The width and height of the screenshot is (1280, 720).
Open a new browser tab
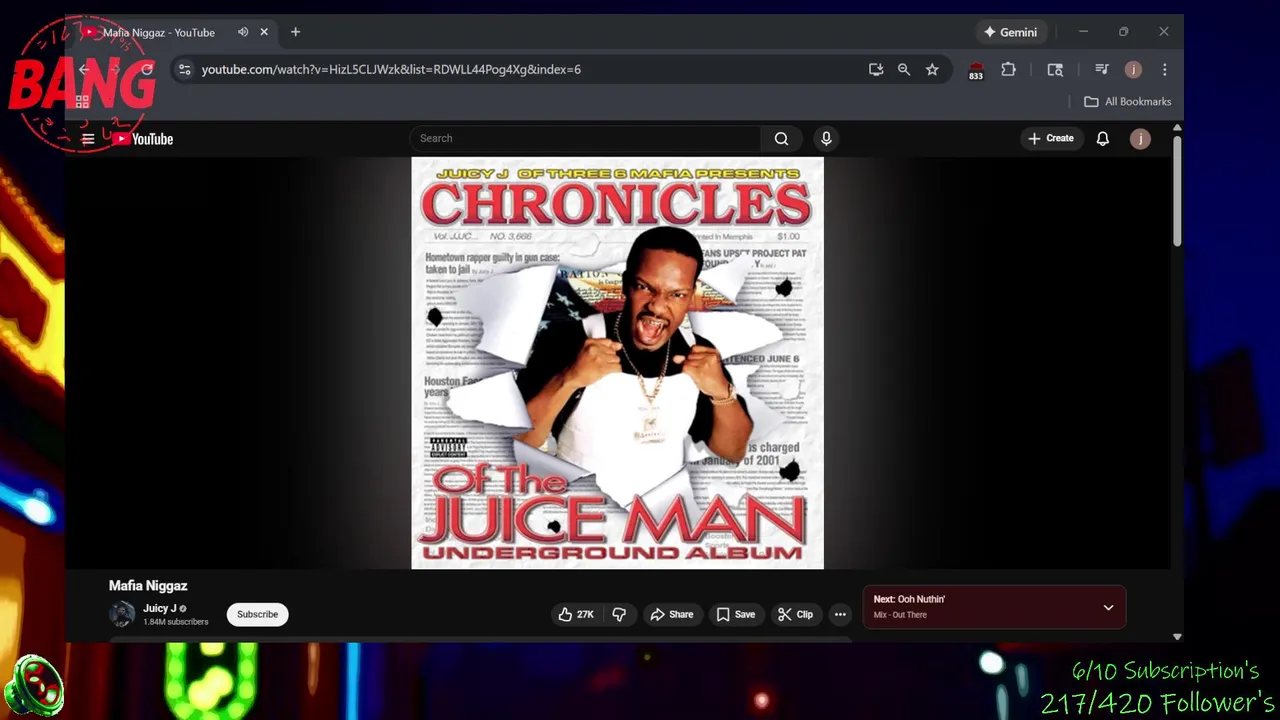click(x=295, y=32)
